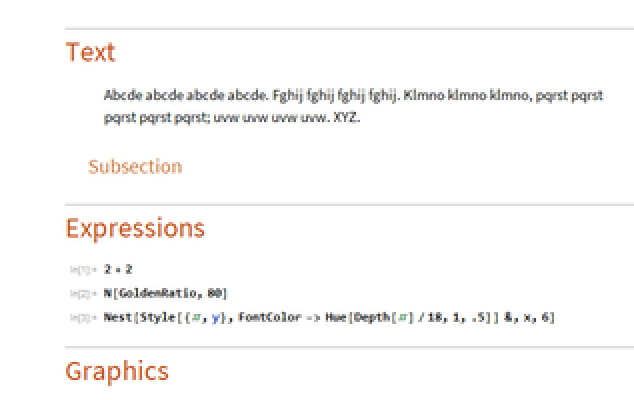This screenshot has height=400, width=634.
Task: Click the number 80 in the second input
Action: tap(216, 293)
